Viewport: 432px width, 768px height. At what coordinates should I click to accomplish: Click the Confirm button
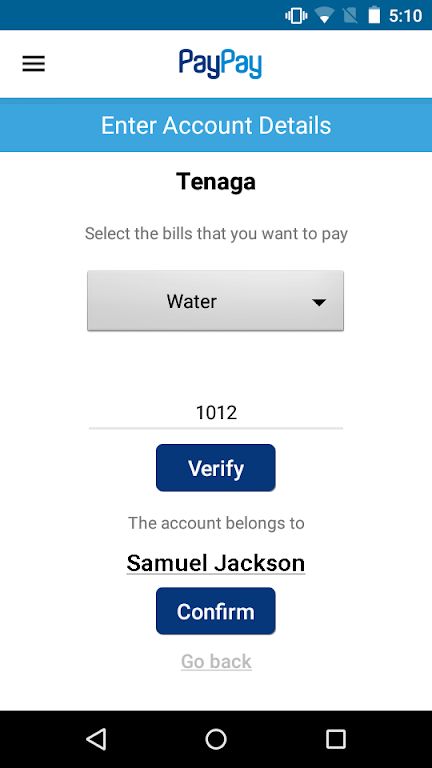point(216,611)
